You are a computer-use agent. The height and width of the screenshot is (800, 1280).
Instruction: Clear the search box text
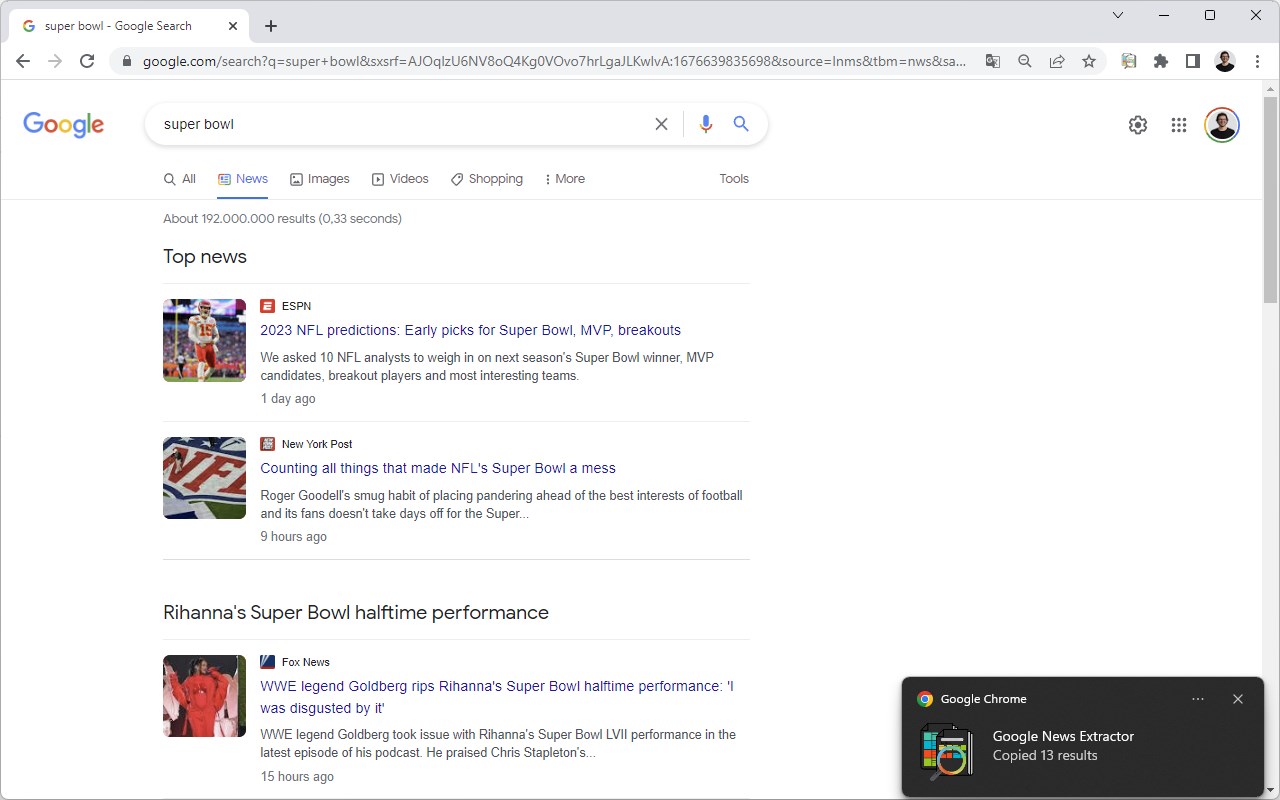pyautogui.click(x=661, y=124)
